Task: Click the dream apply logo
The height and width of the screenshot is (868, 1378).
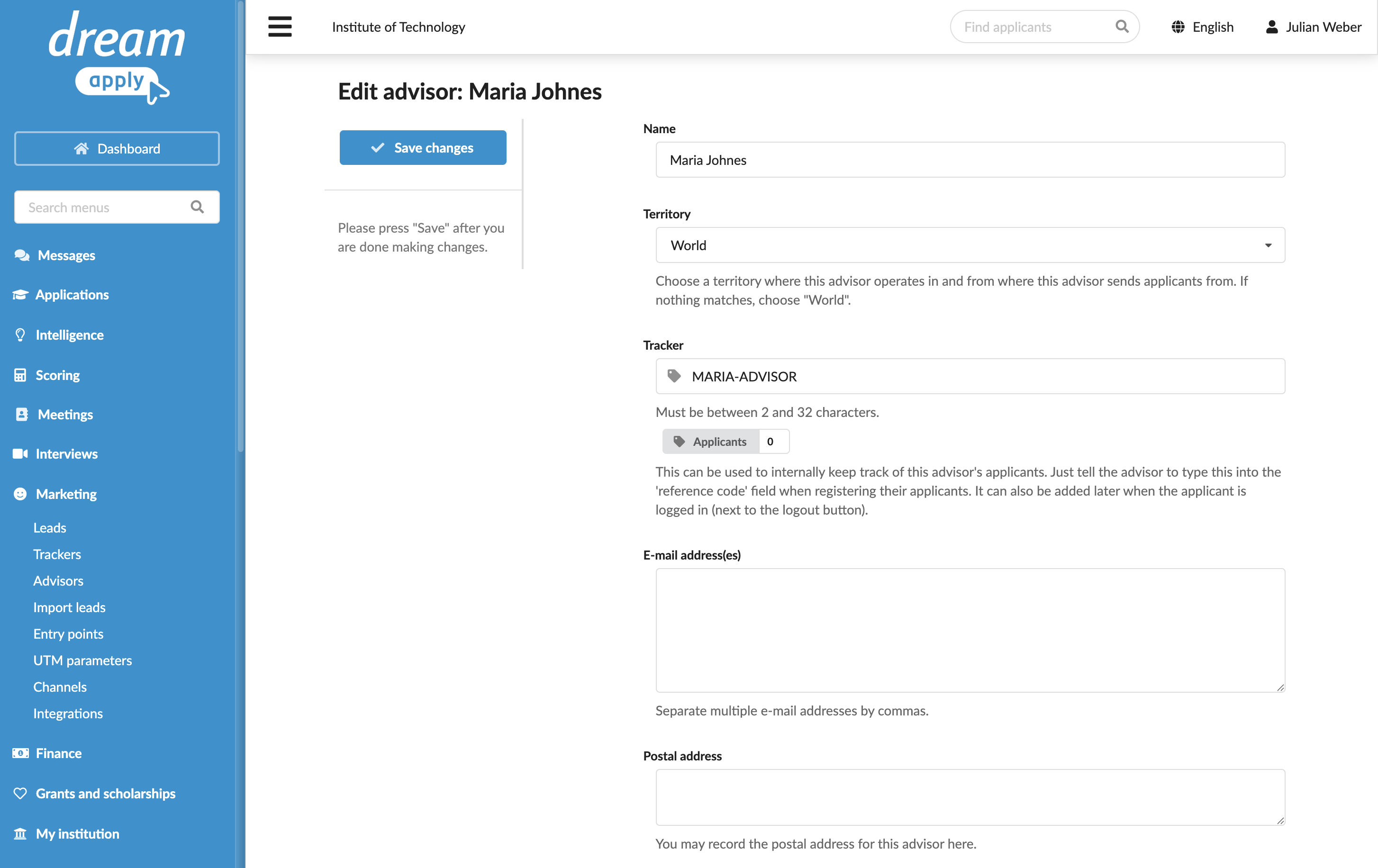Action: tap(117, 57)
